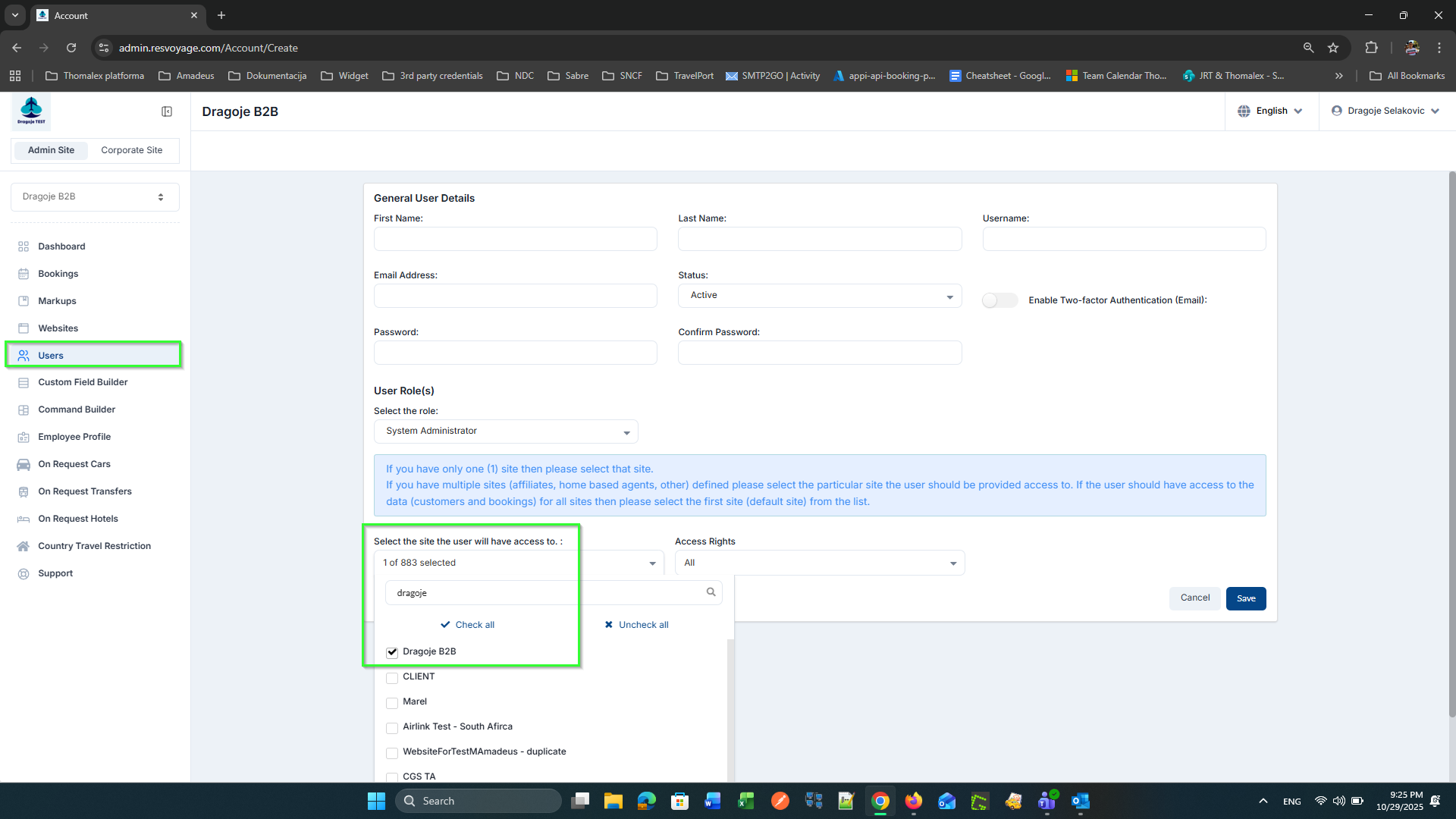This screenshot has height=819, width=1456.
Task: Switch to the Corporate Site tab
Action: pos(132,150)
